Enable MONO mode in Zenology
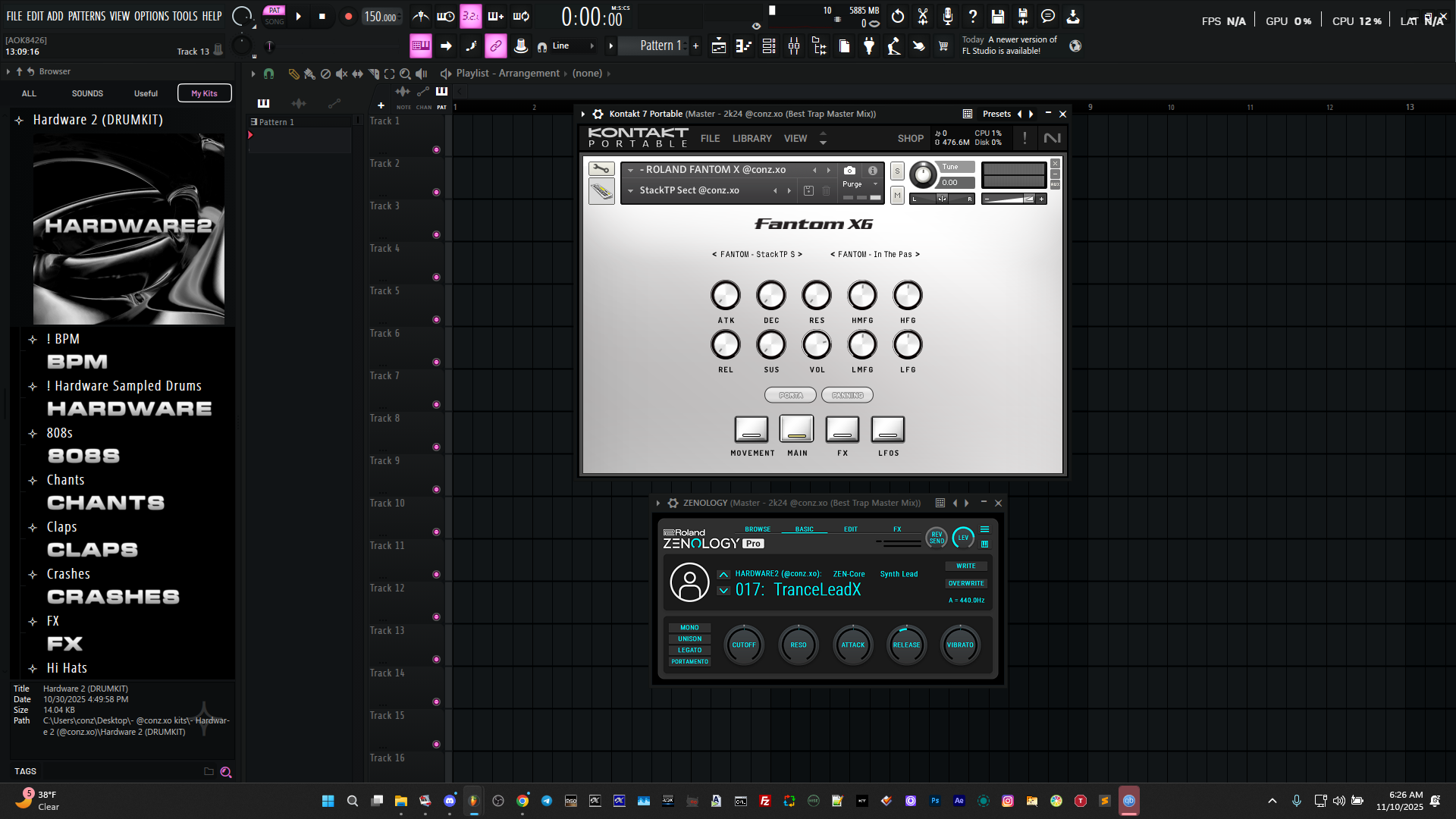The image size is (1456, 819). 689,628
